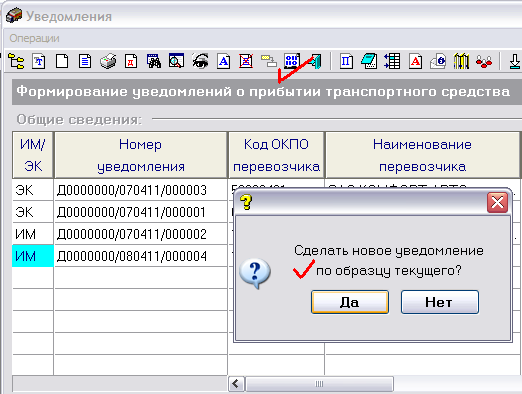Click the greyed linked boxes icon
The width and height of the screenshot is (522, 394).
(269, 61)
